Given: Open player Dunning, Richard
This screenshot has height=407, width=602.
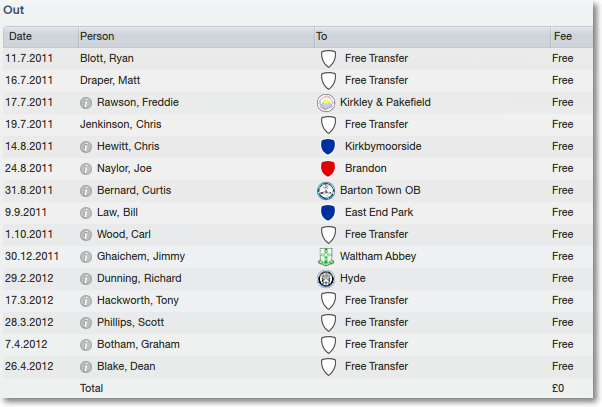Looking at the screenshot, I should point(139,278).
